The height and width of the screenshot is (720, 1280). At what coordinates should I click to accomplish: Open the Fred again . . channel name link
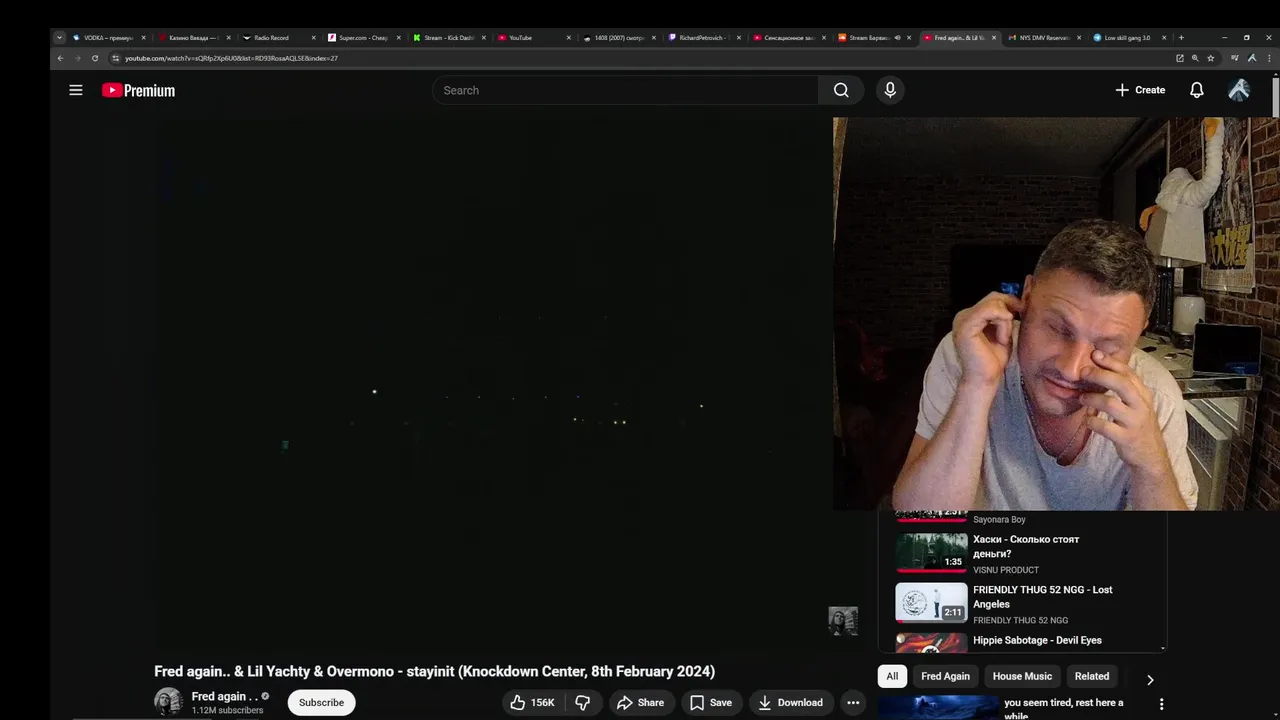(x=224, y=696)
